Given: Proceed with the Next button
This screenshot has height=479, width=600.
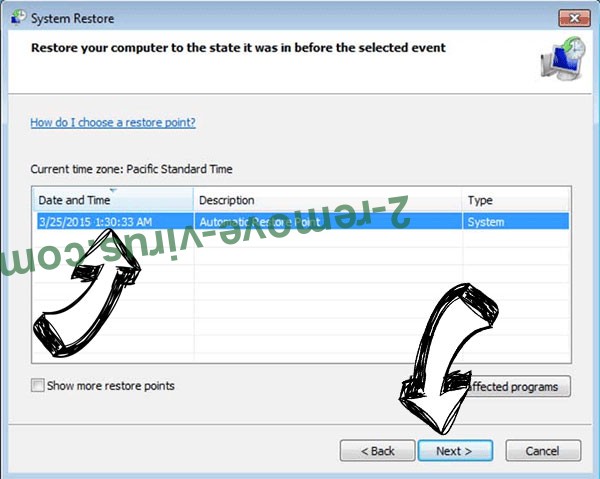Looking at the screenshot, I should [x=455, y=451].
